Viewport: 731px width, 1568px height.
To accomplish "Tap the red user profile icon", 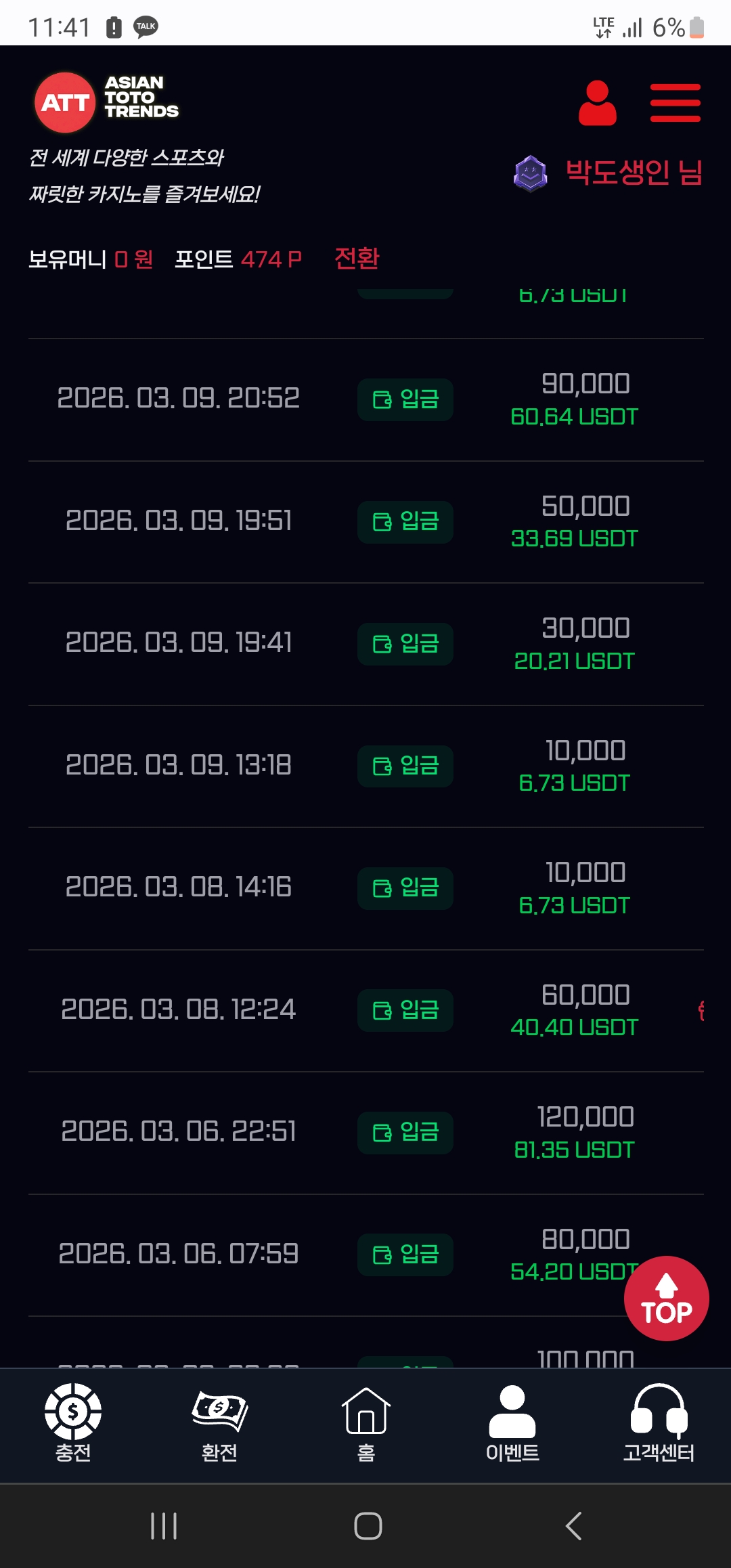I will 597,103.
